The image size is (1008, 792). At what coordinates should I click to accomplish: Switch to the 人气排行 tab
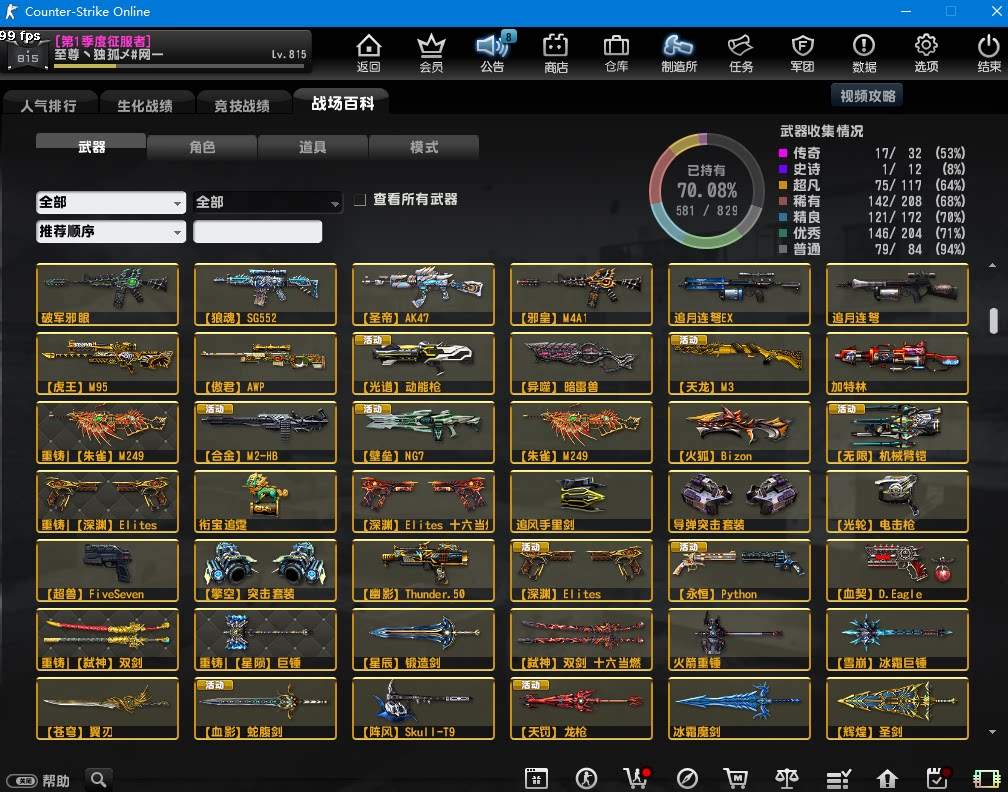pyautogui.click(x=49, y=105)
